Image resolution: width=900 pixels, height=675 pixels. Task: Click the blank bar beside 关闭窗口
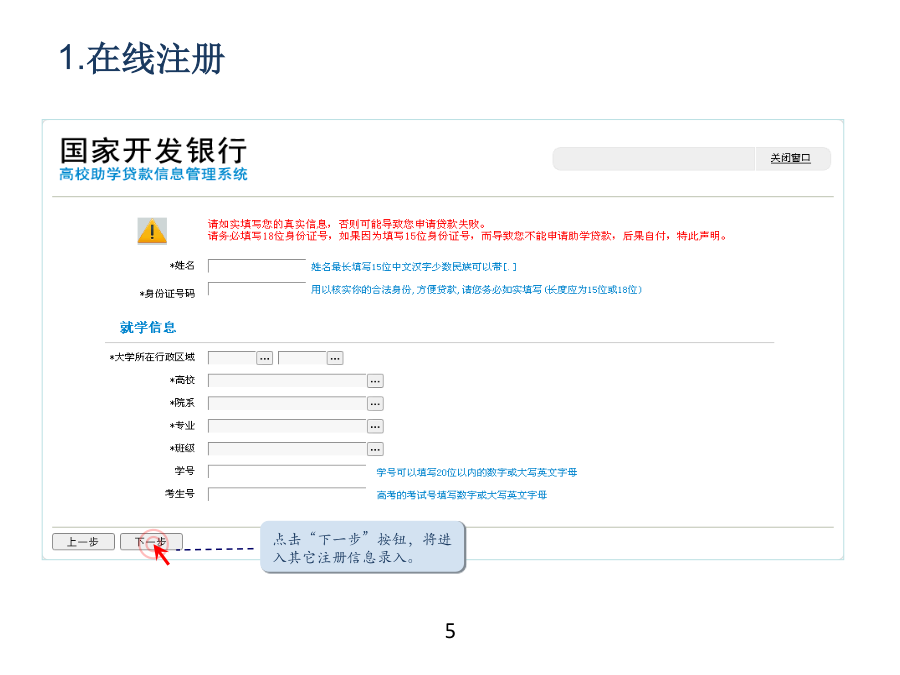coord(653,159)
